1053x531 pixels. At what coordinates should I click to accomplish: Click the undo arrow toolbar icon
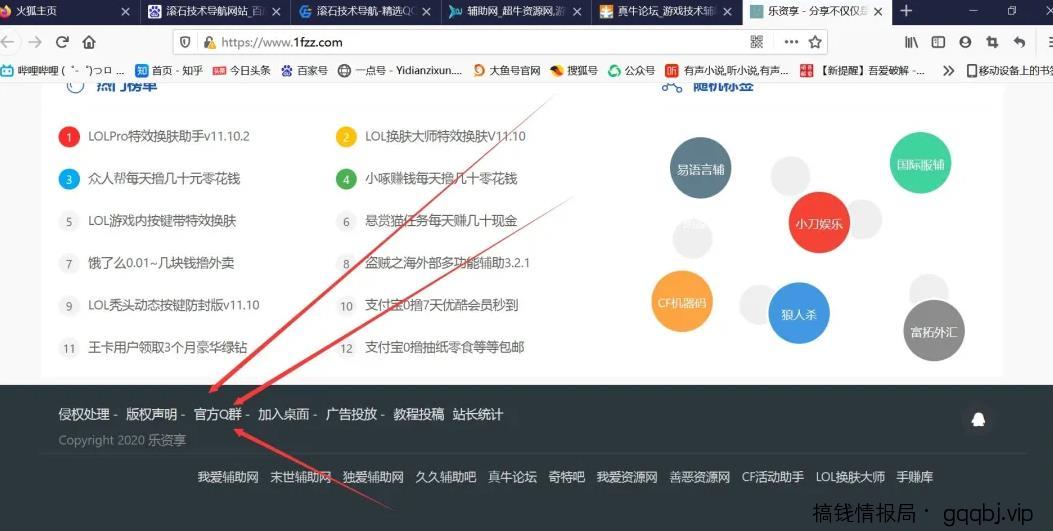[1019, 42]
